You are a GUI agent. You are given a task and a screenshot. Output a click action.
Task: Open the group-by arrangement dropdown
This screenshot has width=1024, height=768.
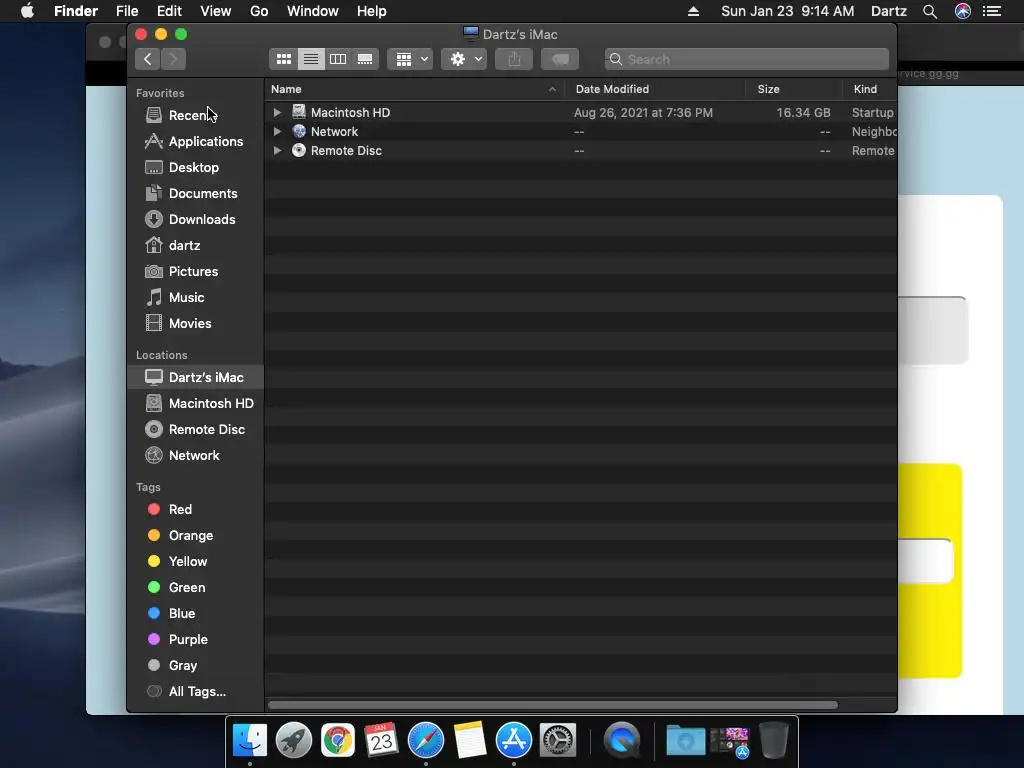[410, 59]
